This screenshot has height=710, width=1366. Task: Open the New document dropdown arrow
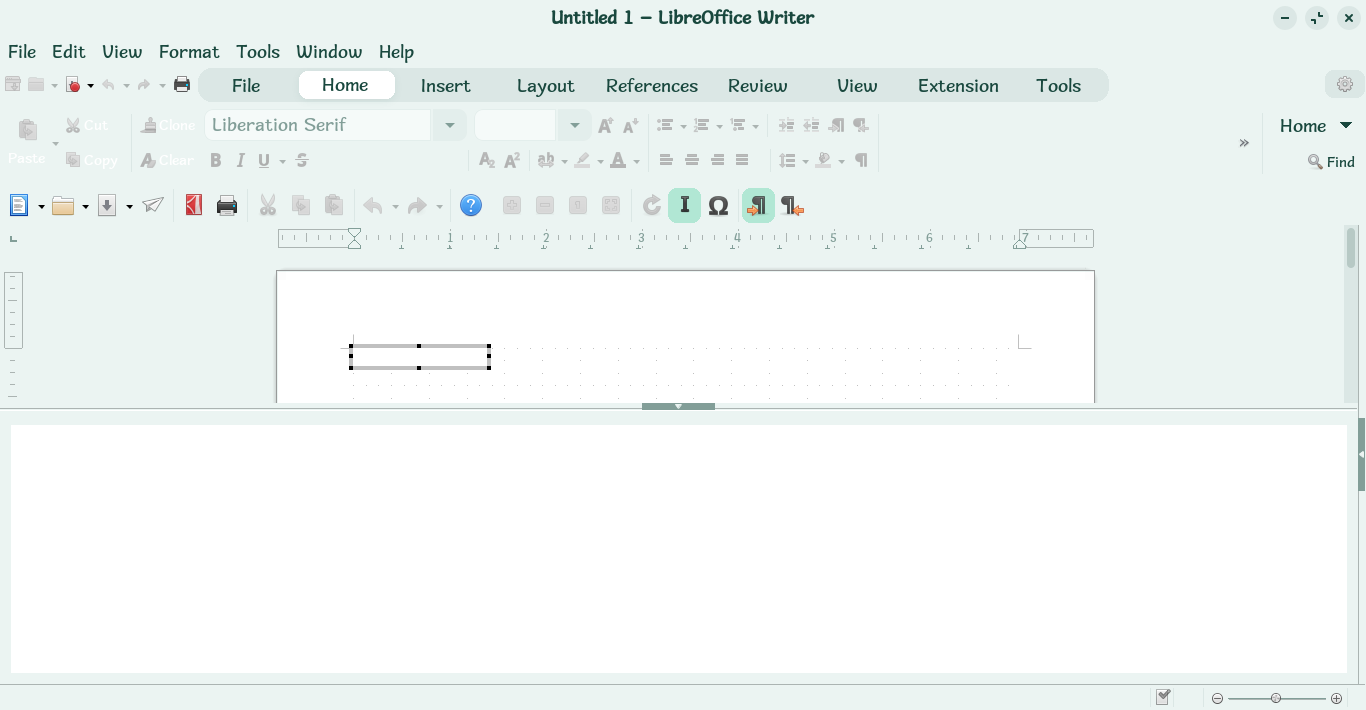coord(41,207)
